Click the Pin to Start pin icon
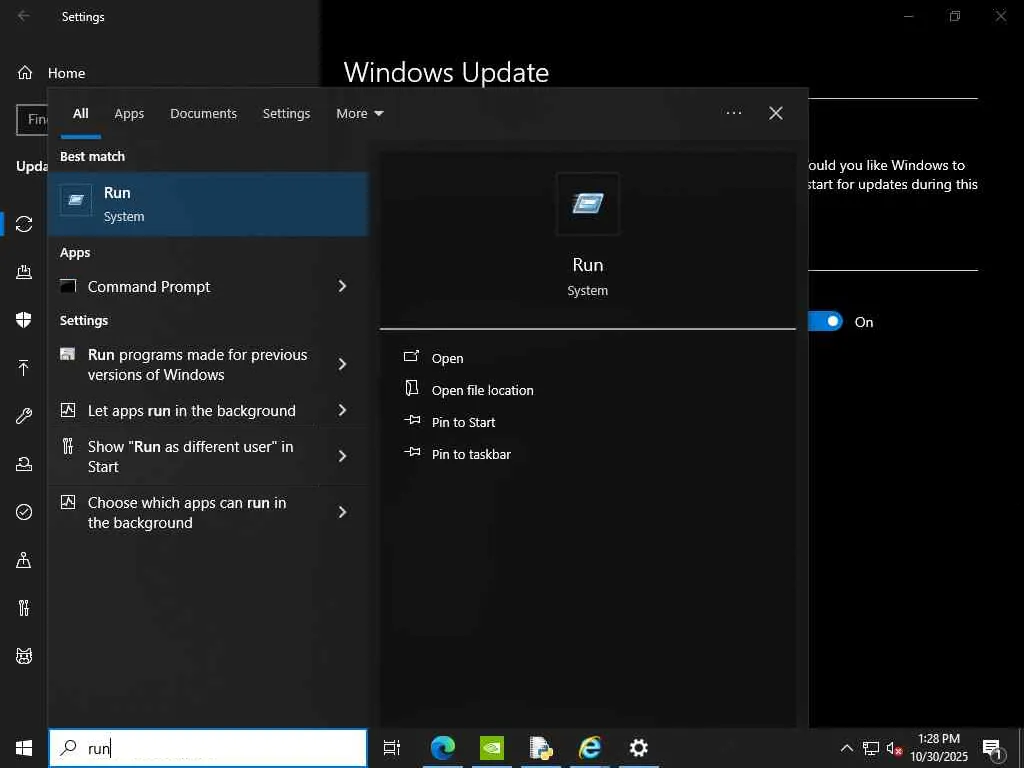 (x=412, y=419)
